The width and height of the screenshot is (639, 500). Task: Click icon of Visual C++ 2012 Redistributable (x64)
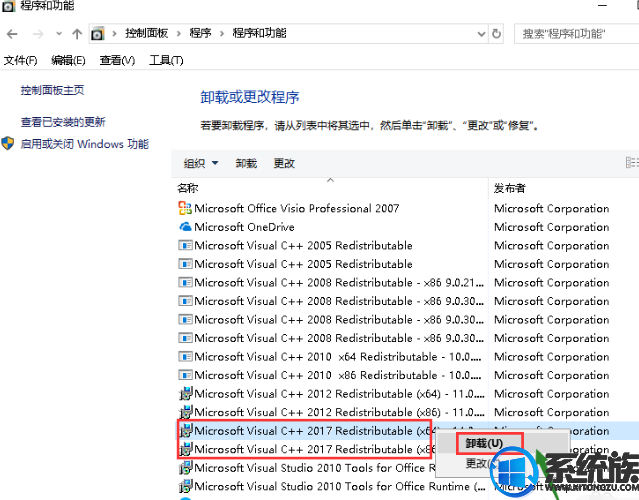coord(185,394)
